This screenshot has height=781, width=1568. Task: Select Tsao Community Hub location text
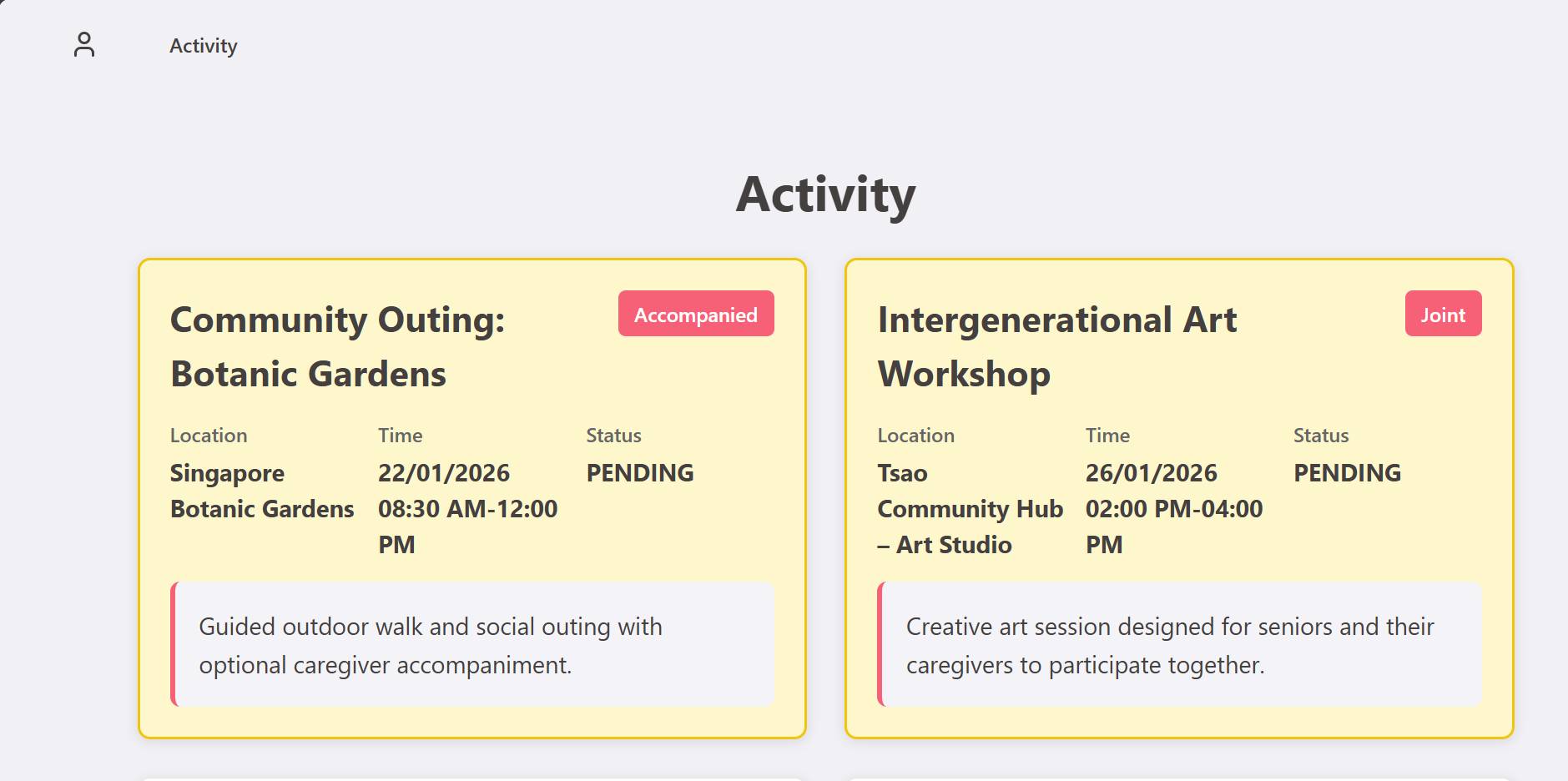pyautogui.click(x=970, y=508)
